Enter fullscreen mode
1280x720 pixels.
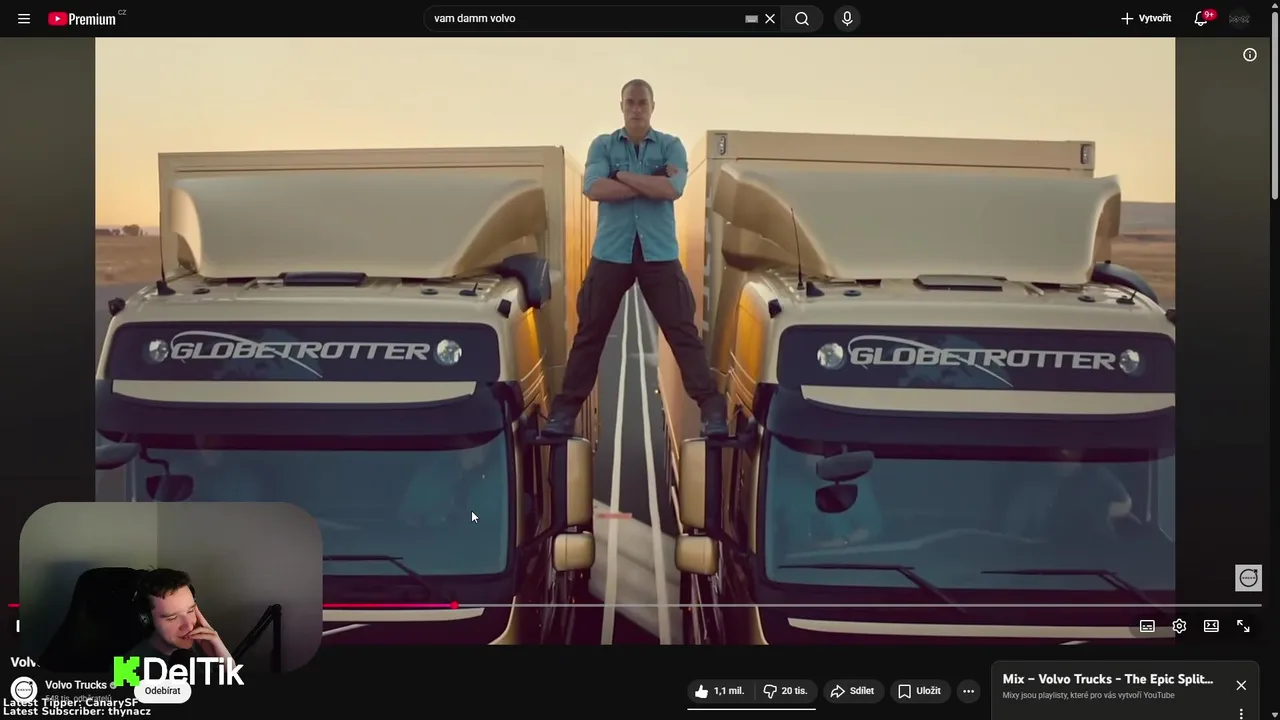click(1243, 626)
